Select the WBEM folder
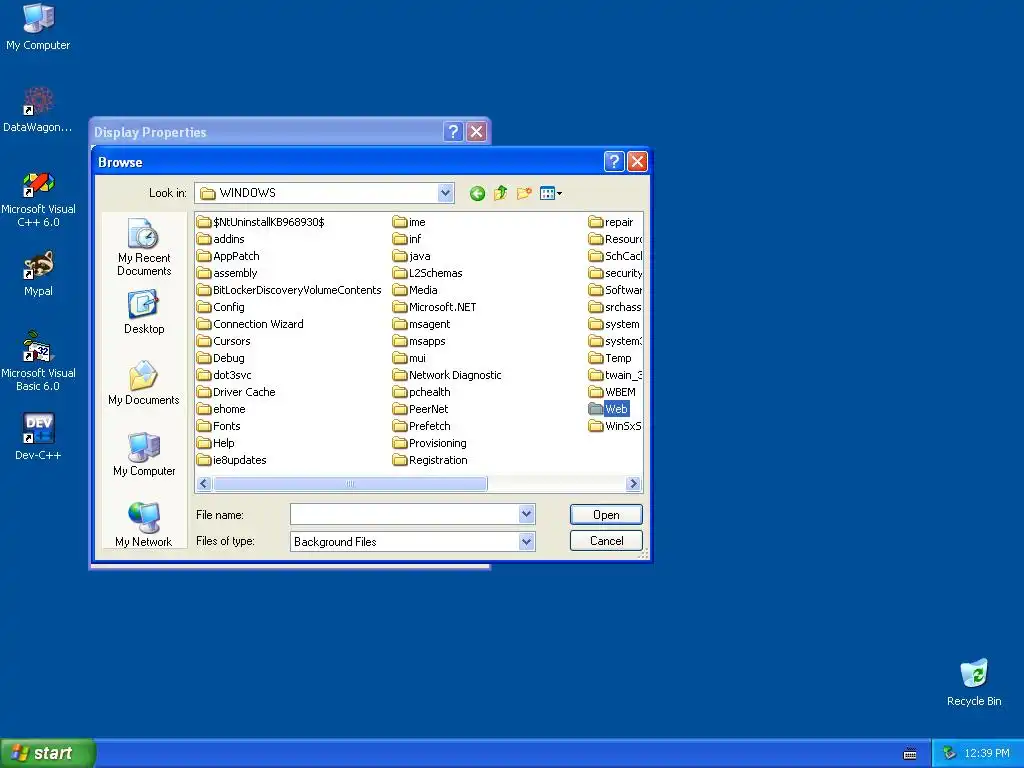 tap(612, 392)
